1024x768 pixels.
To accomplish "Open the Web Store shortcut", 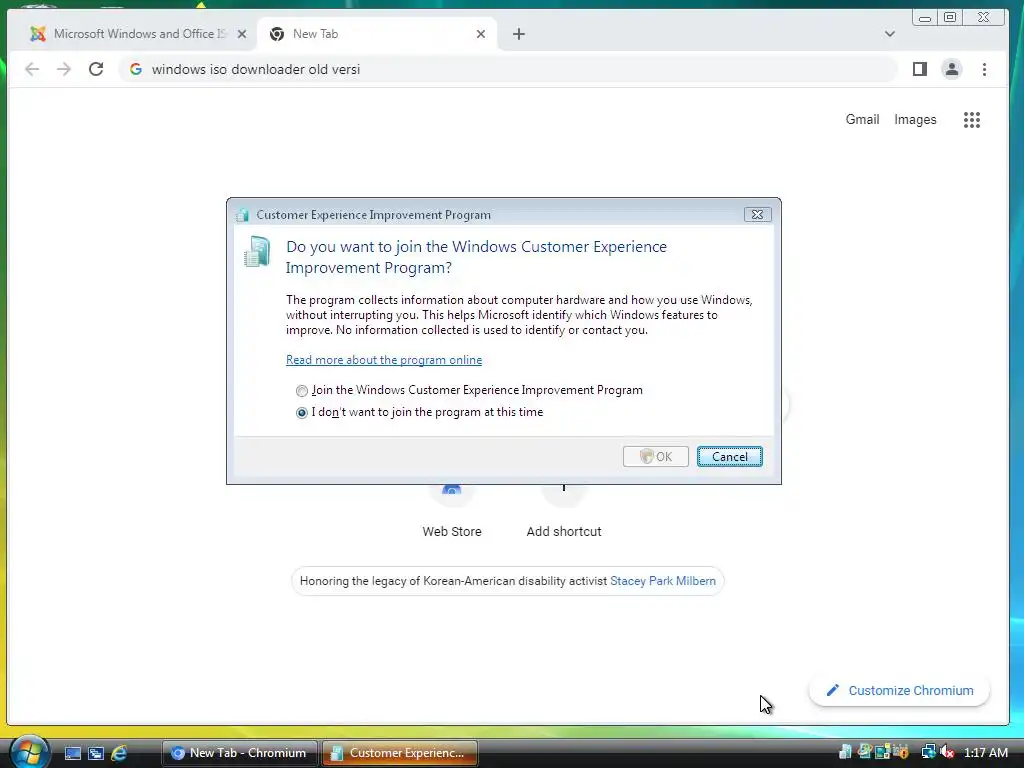I will (x=452, y=516).
